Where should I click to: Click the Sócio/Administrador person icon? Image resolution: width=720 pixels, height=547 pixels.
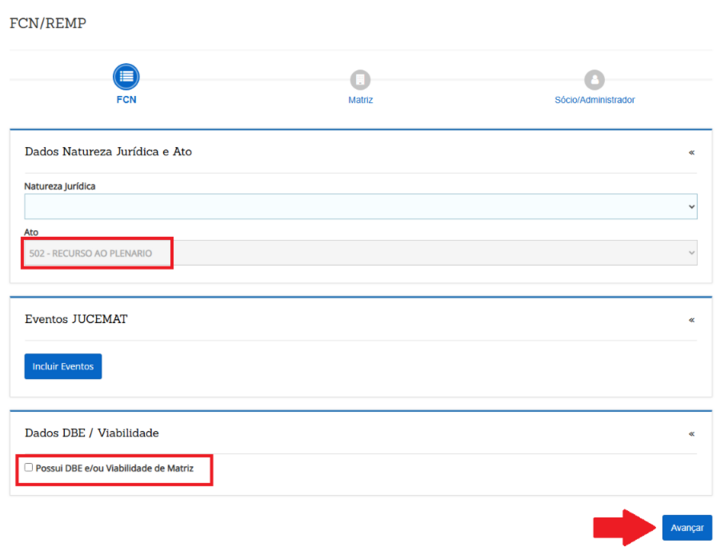[x=594, y=79]
